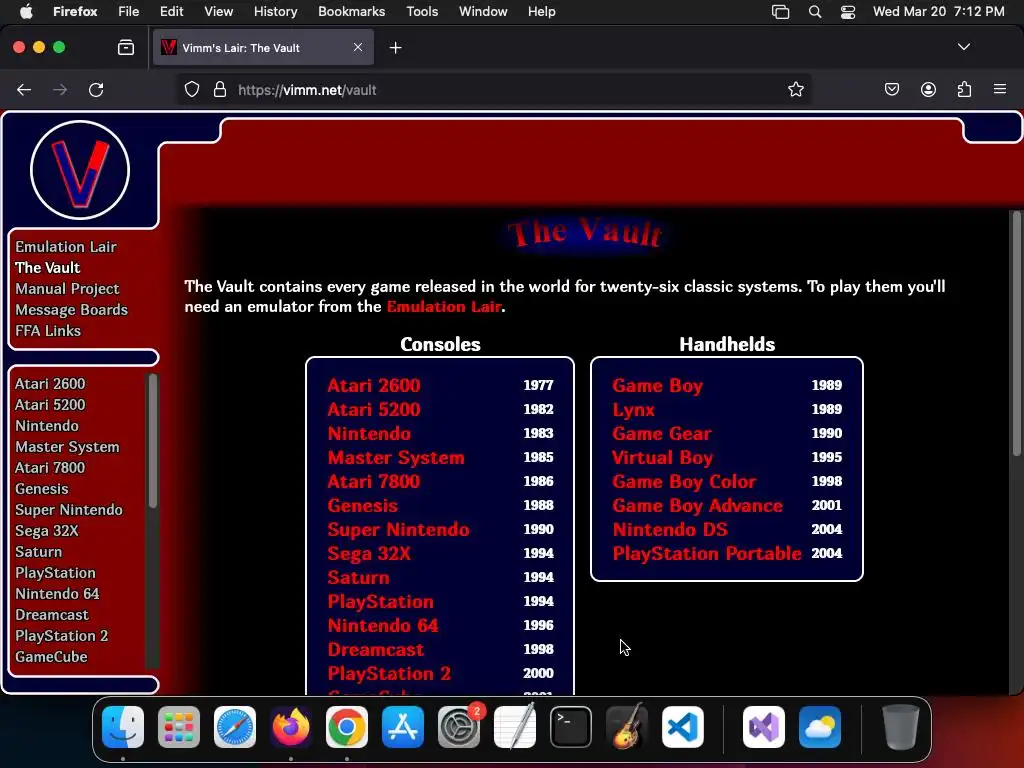Open Finder from the dock
The image size is (1024, 768).
(x=123, y=727)
